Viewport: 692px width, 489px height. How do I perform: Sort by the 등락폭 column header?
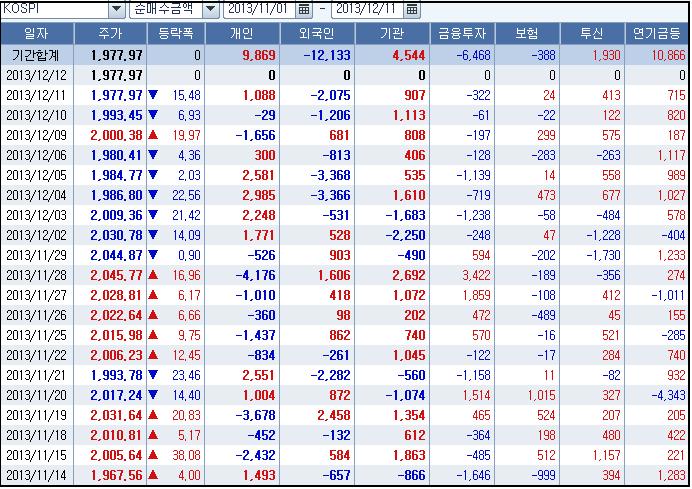[x=176, y=34]
